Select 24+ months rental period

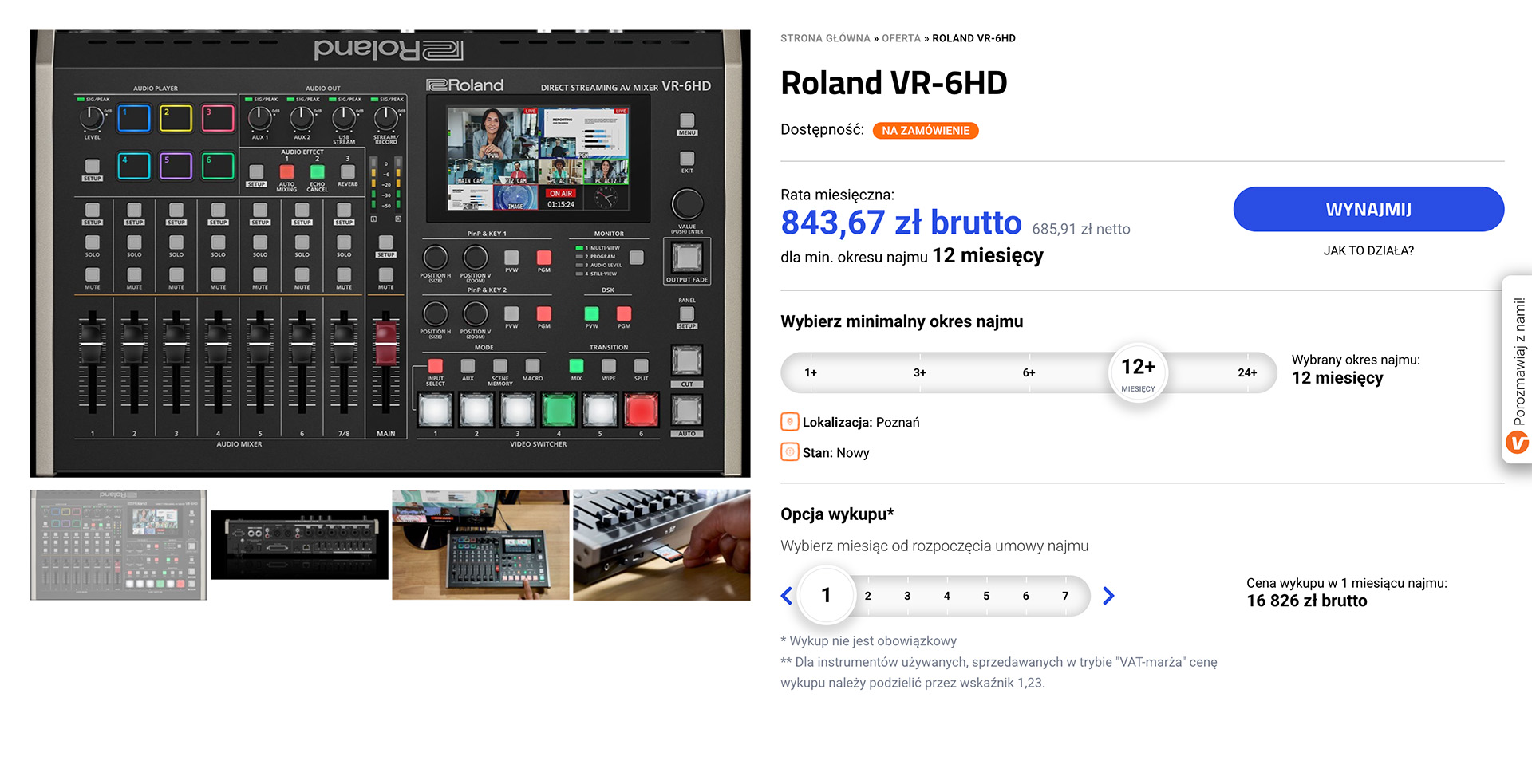coord(1246,372)
